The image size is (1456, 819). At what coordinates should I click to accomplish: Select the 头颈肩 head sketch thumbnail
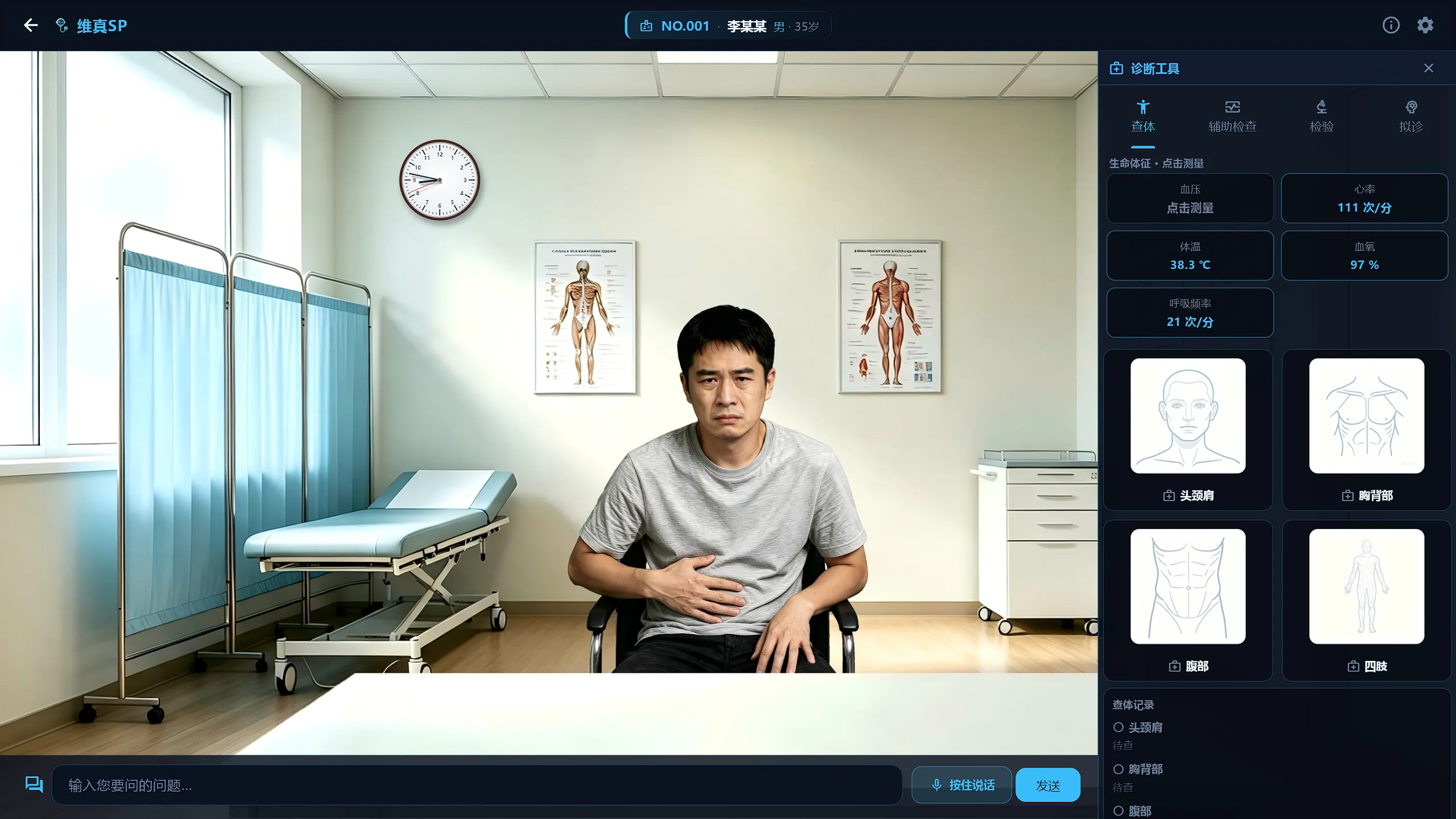click(x=1188, y=416)
